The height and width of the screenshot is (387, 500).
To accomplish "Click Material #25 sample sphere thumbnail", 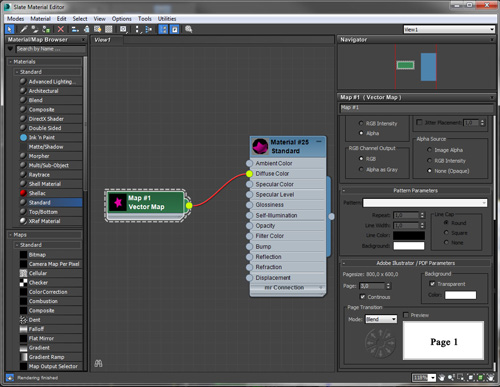I will [260, 146].
